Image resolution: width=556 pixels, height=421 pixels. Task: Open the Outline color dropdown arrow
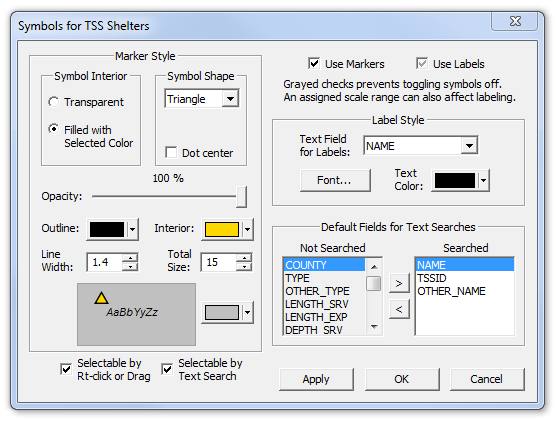pyautogui.click(x=133, y=229)
